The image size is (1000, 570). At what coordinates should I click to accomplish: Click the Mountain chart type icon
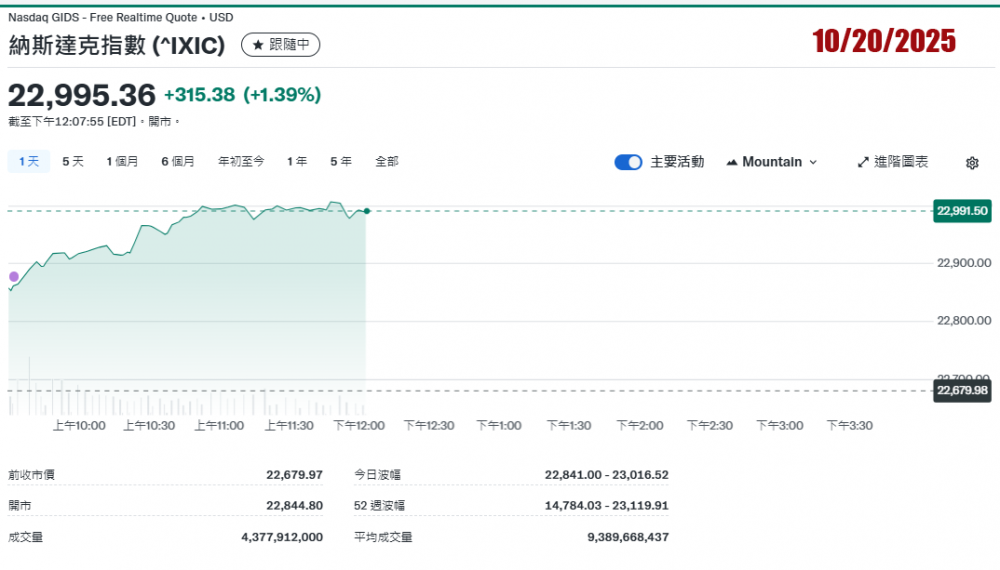click(x=731, y=162)
